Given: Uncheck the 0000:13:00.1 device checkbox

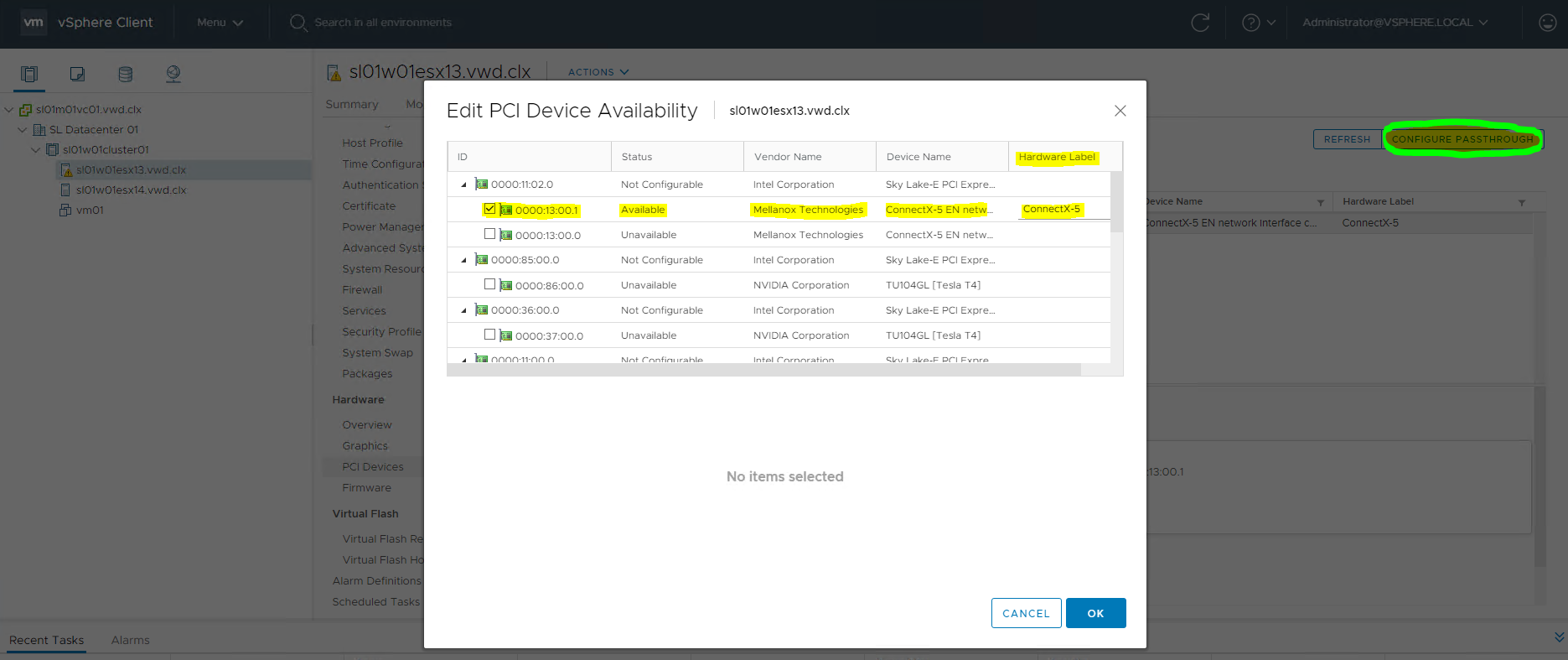Looking at the screenshot, I should tap(489, 209).
